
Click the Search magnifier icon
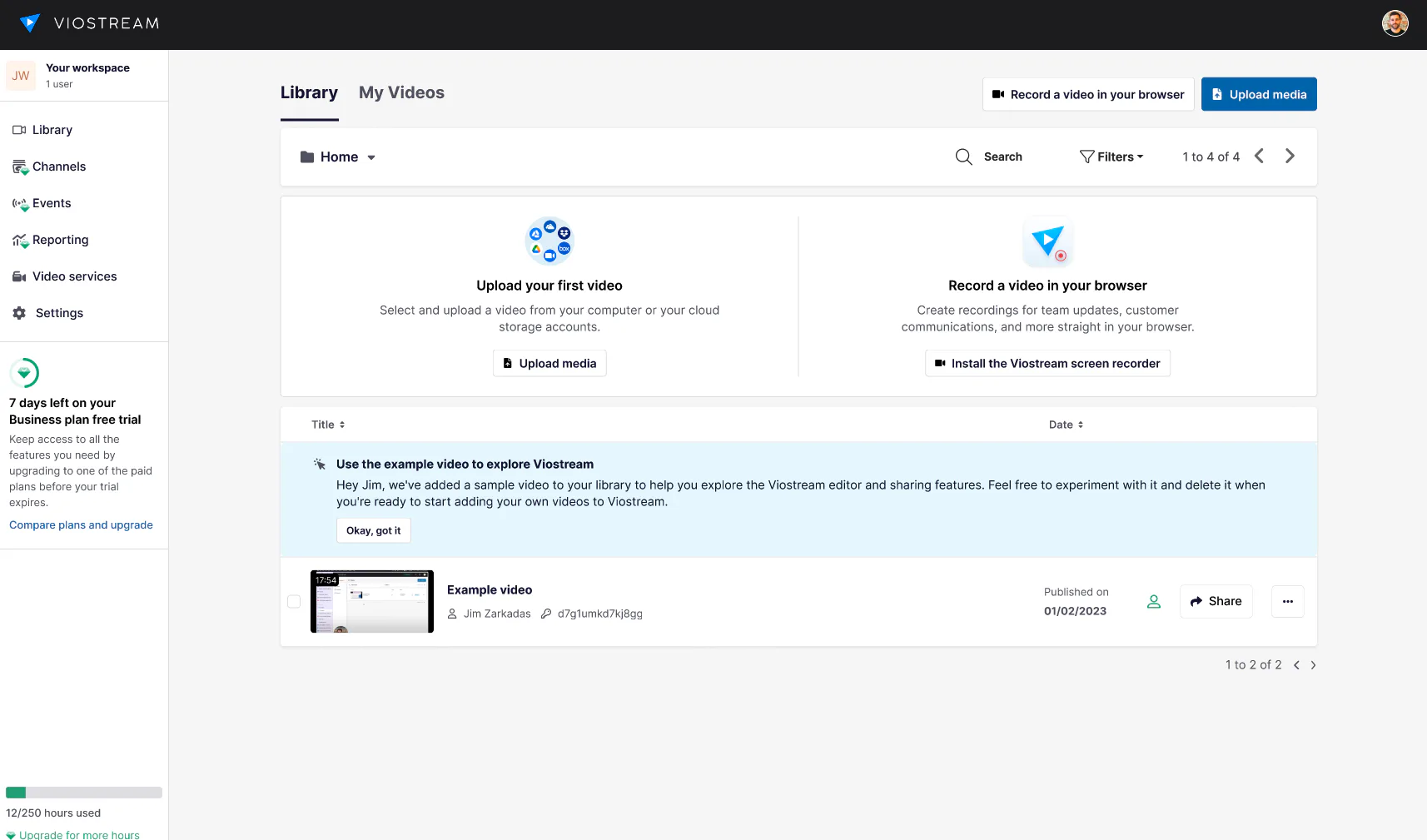[963, 157]
